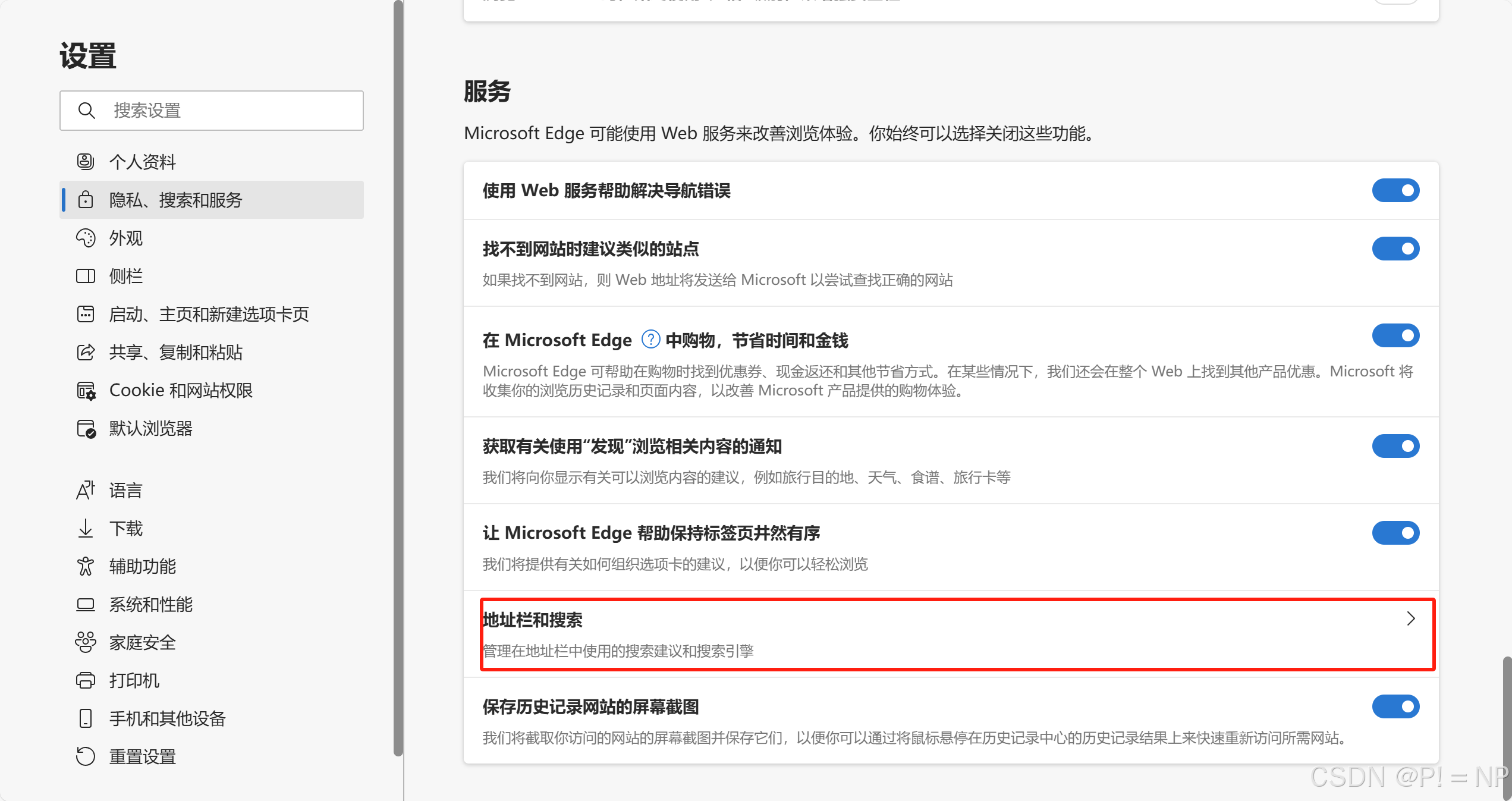Click the reset icon beside 重置设置
The image size is (1512, 801).
pyautogui.click(x=86, y=756)
